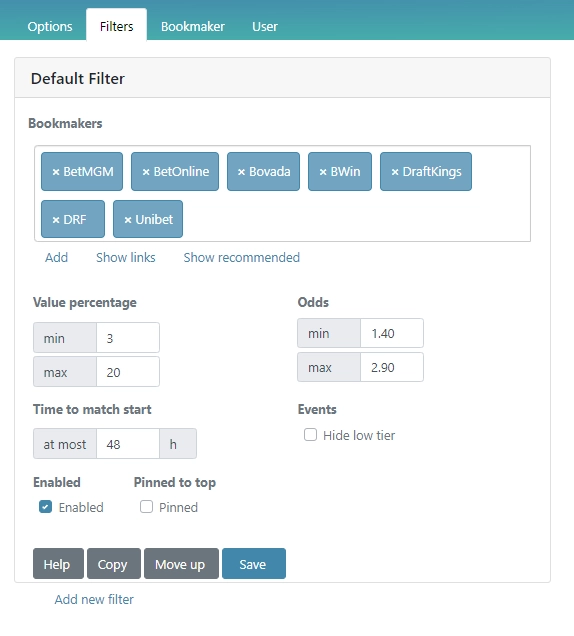Click the Move up button
This screenshot has height=636, width=574.
(x=181, y=564)
